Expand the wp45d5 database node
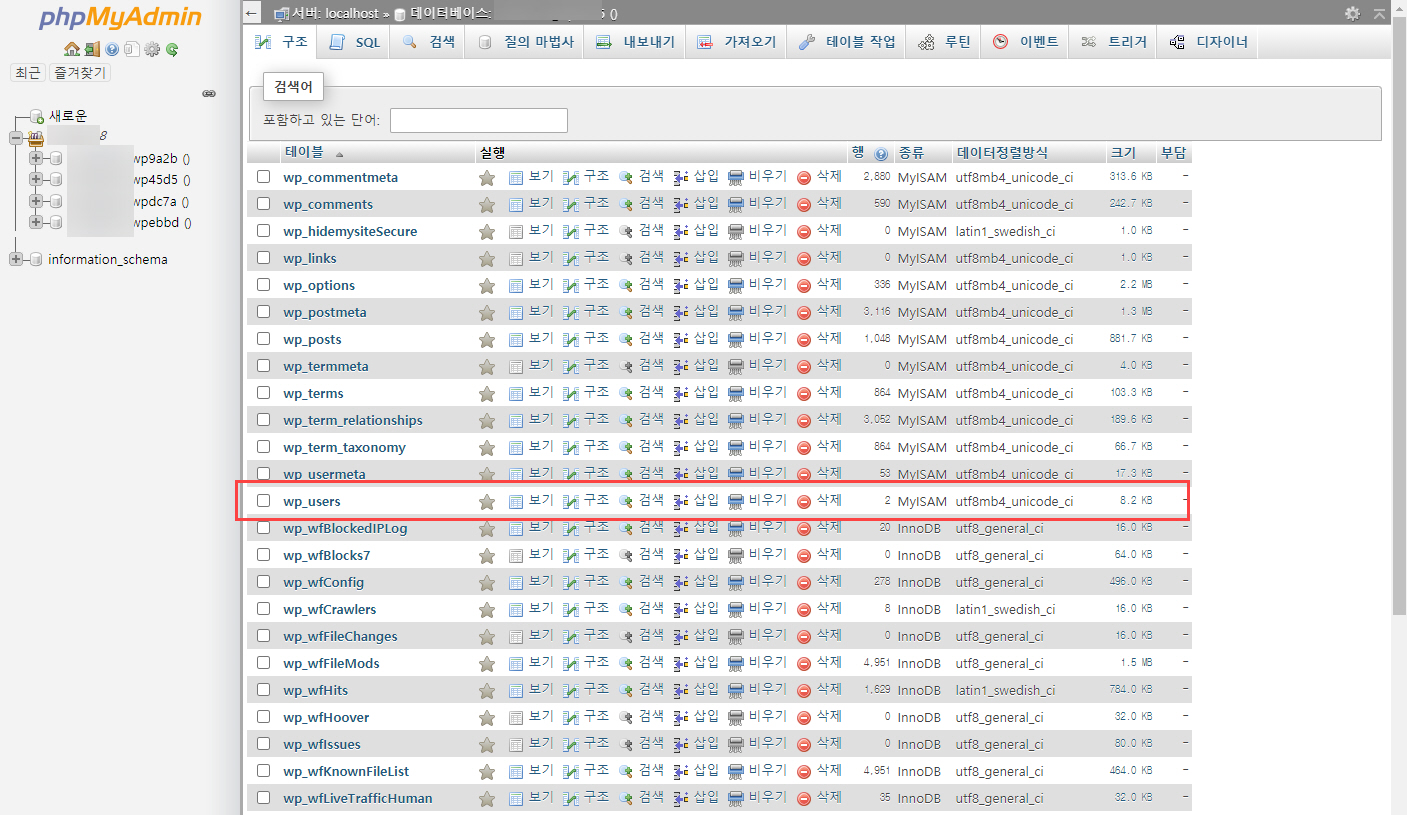Screen dimensions: 1407x815 coord(36,179)
